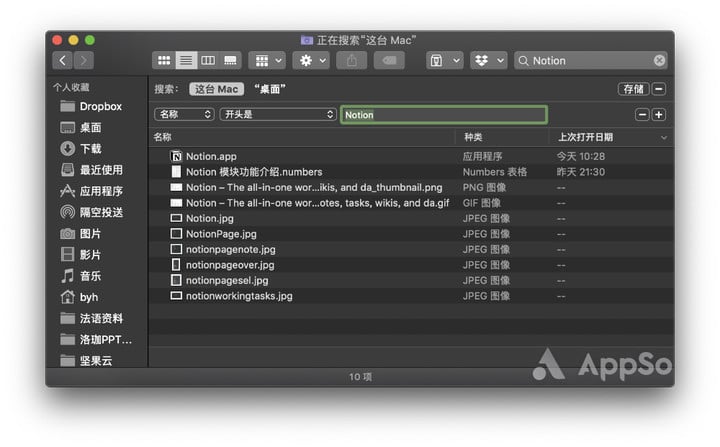Open the toolbar dropdown left of the Dropbox icon
This screenshot has height=447, width=720.
tap(444, 60)
